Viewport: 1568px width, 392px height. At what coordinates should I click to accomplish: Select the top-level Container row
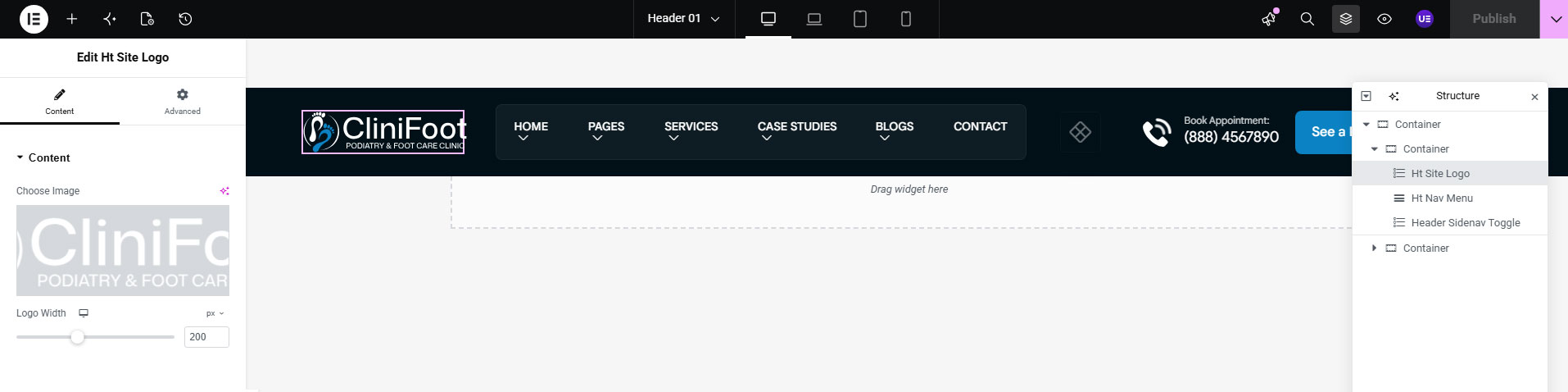(x=1449, y=125)
